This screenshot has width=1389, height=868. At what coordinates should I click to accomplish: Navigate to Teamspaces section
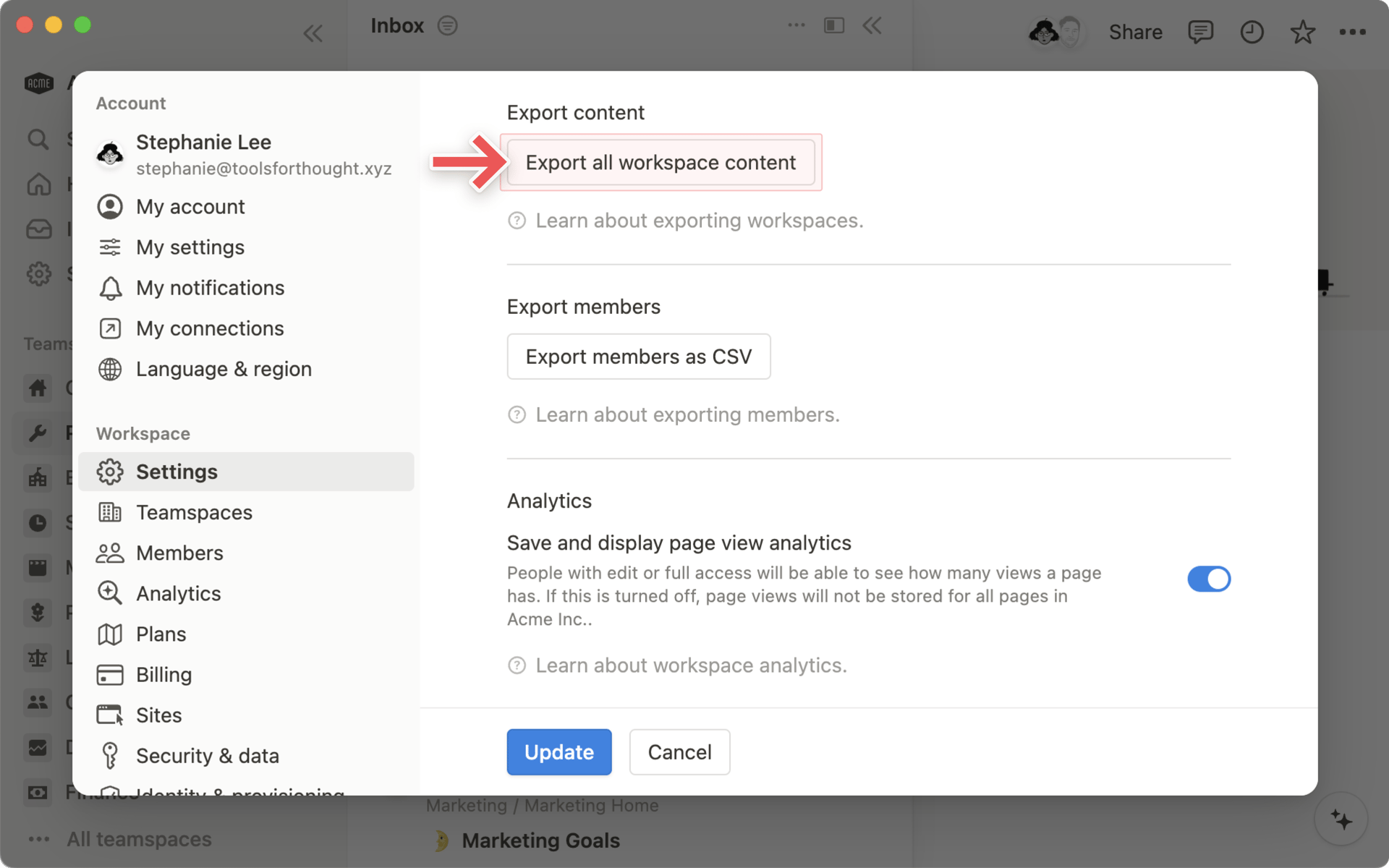tap(194, 511)
